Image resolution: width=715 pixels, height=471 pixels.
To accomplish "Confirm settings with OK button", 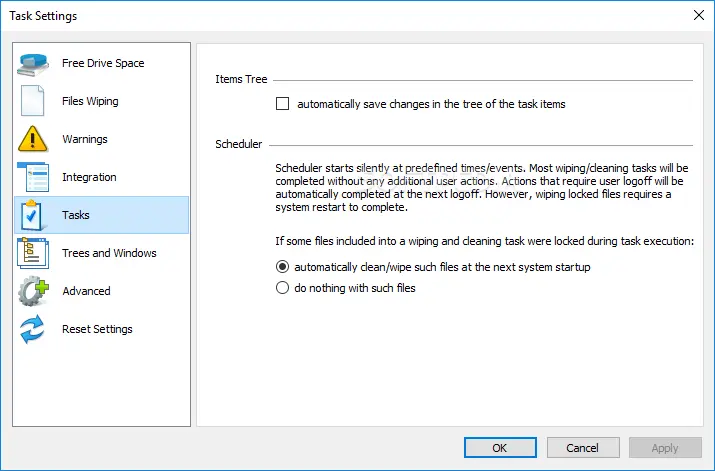I will pyautogui.click(x=500, y=448).
